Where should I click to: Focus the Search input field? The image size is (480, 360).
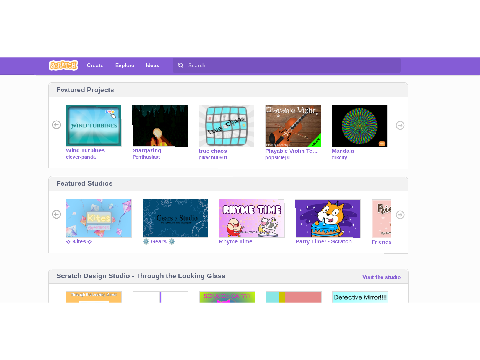287,65
